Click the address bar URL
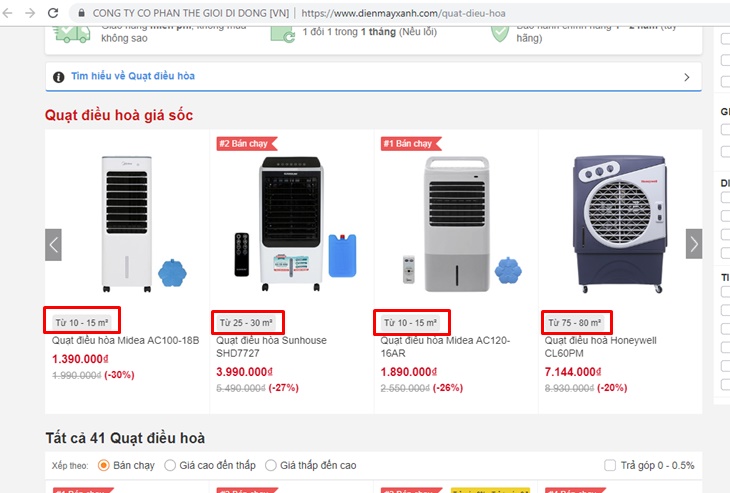 pos(403,14)
